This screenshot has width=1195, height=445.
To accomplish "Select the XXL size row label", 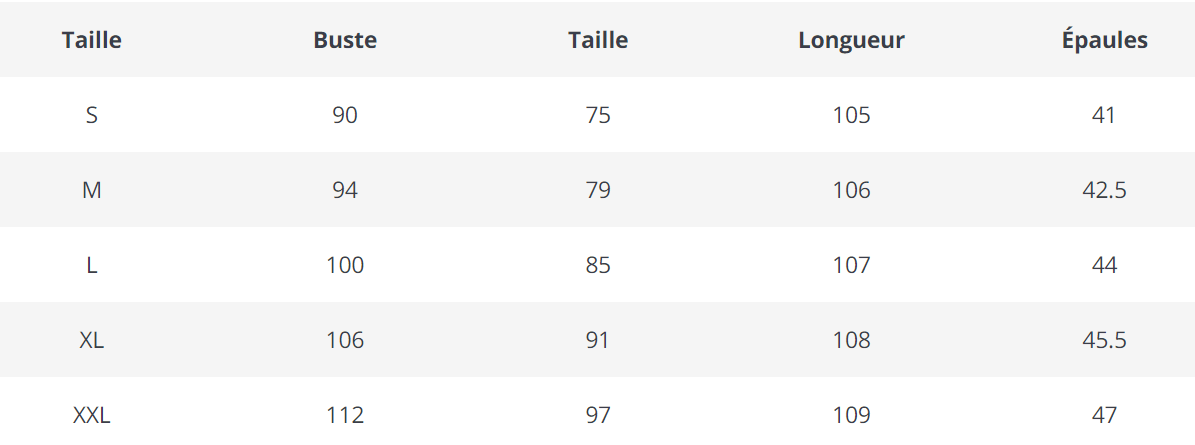I will point(92,415).
